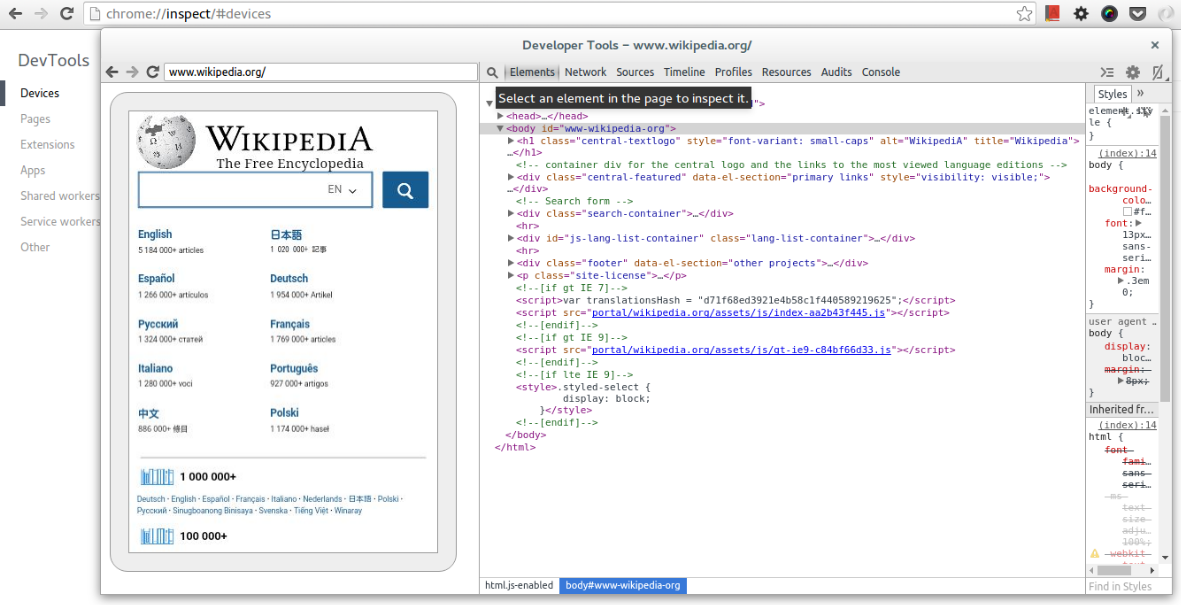1181x605 pixels.
Task: Click the Wikipedia globe logo
Action: click(166, 140)
